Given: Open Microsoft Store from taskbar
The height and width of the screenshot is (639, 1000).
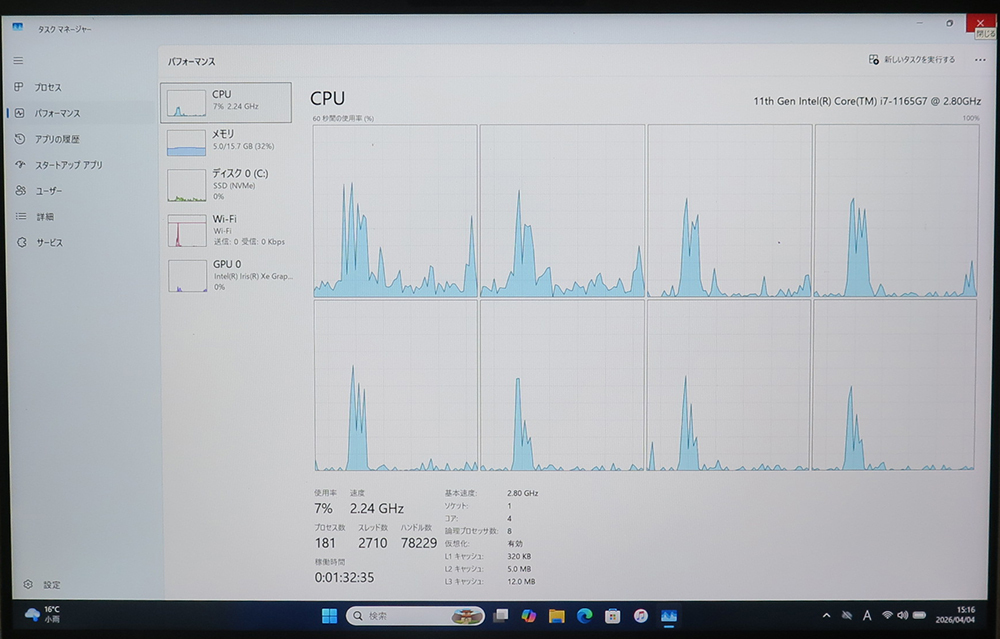Looking at the screenshot, I should tap(613, 615).
